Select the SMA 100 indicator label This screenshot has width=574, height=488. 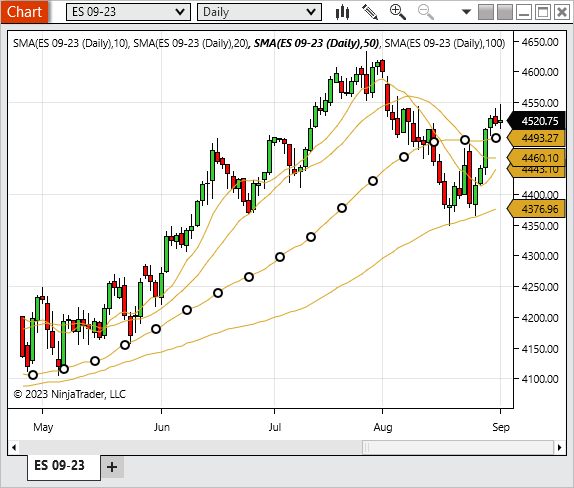pyautogui.click(x=445, y=43)
